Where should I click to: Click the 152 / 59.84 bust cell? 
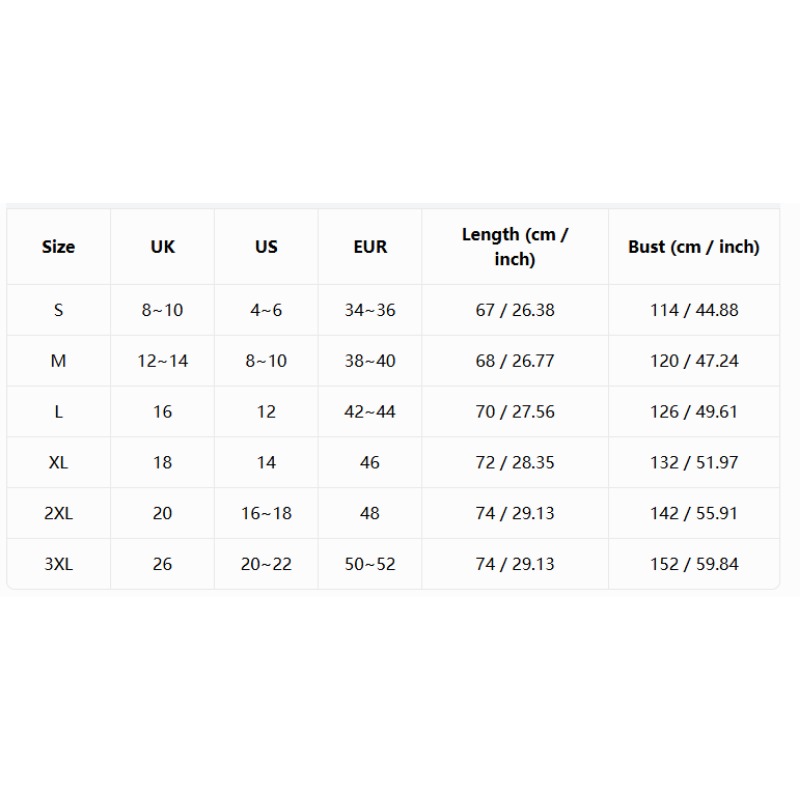point(694,564)
